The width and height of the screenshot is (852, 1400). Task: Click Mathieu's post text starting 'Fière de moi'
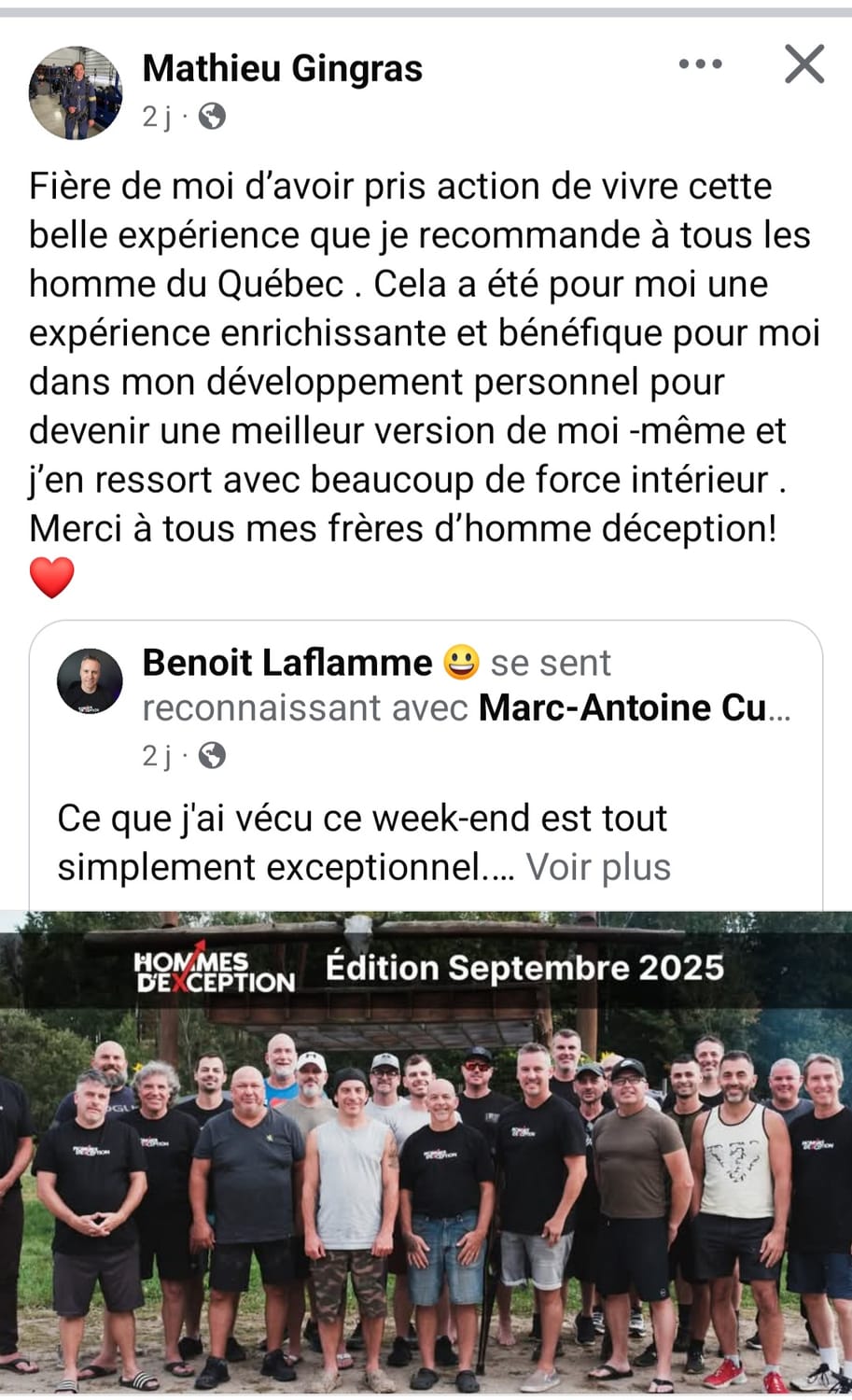click(x=425, y=357)
